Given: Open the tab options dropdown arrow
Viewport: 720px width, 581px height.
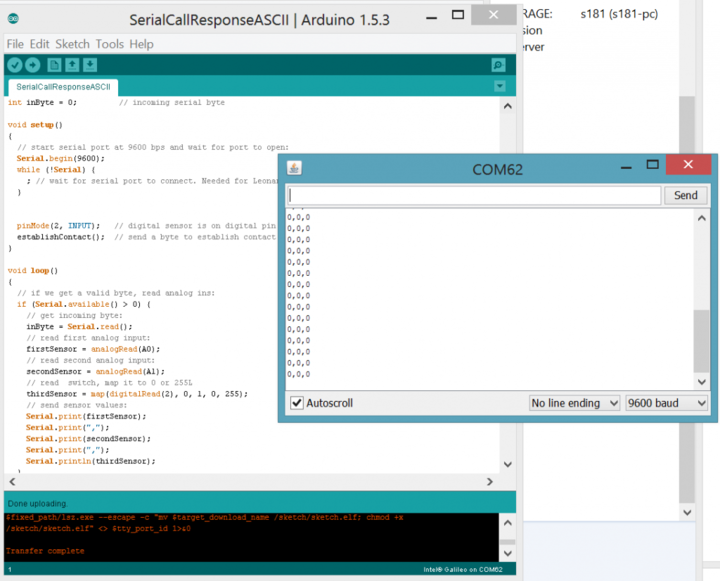Looking at the screenshot, I should pyautogui.click(x=500, y=86).
